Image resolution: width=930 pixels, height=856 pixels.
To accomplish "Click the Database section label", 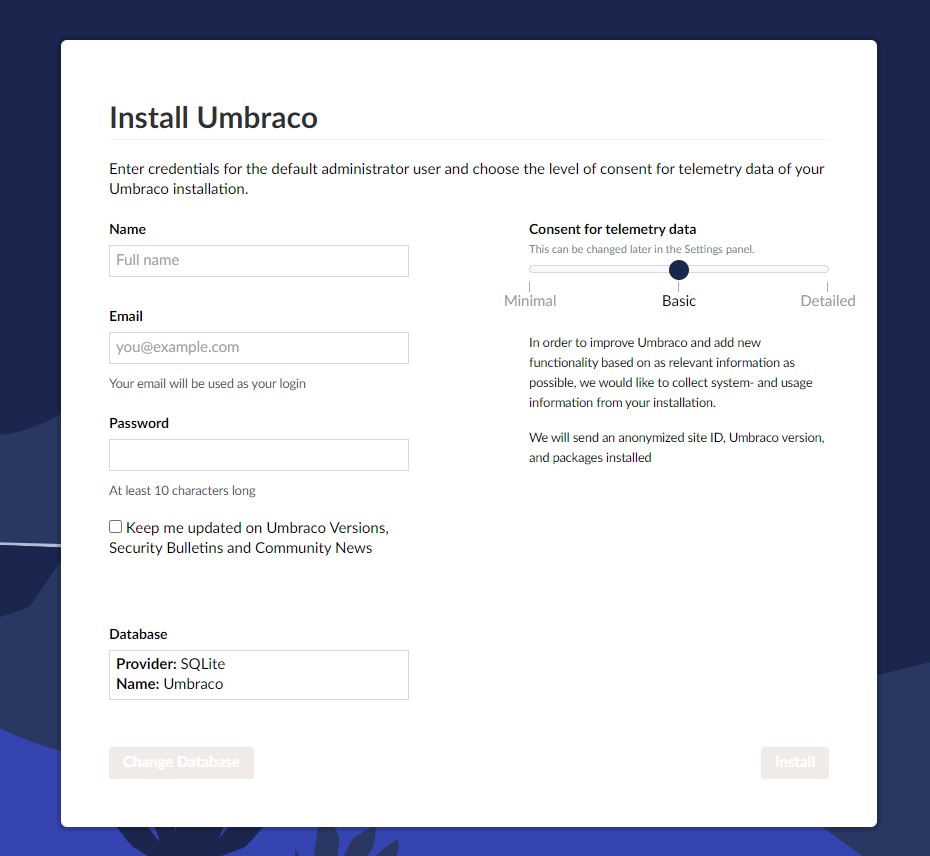I will click(x=138, y=634).
